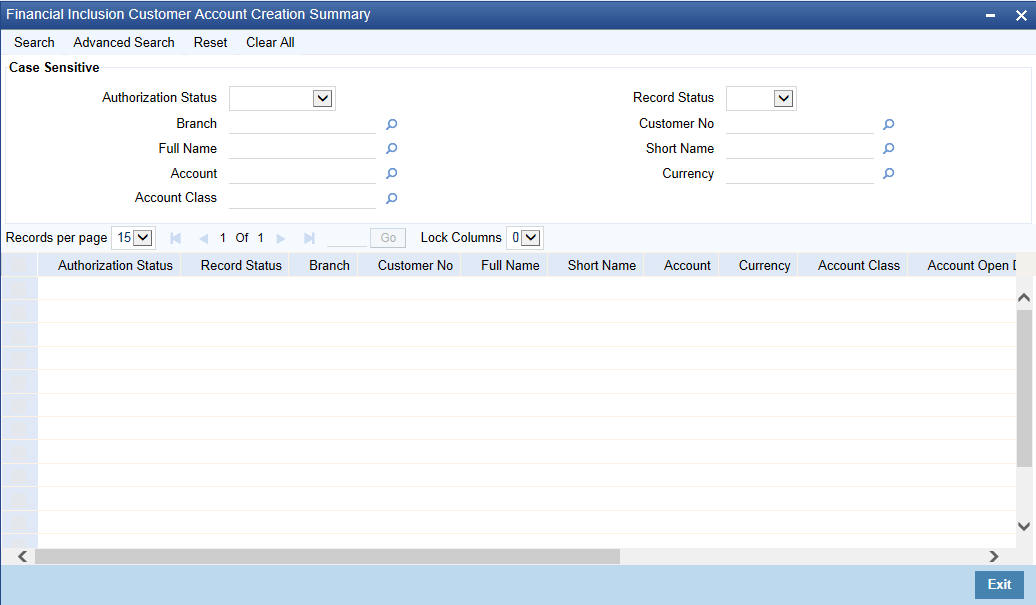Focus the Account input field
The width and height of the screenshot is (1036, 605).
coord(303,174)
